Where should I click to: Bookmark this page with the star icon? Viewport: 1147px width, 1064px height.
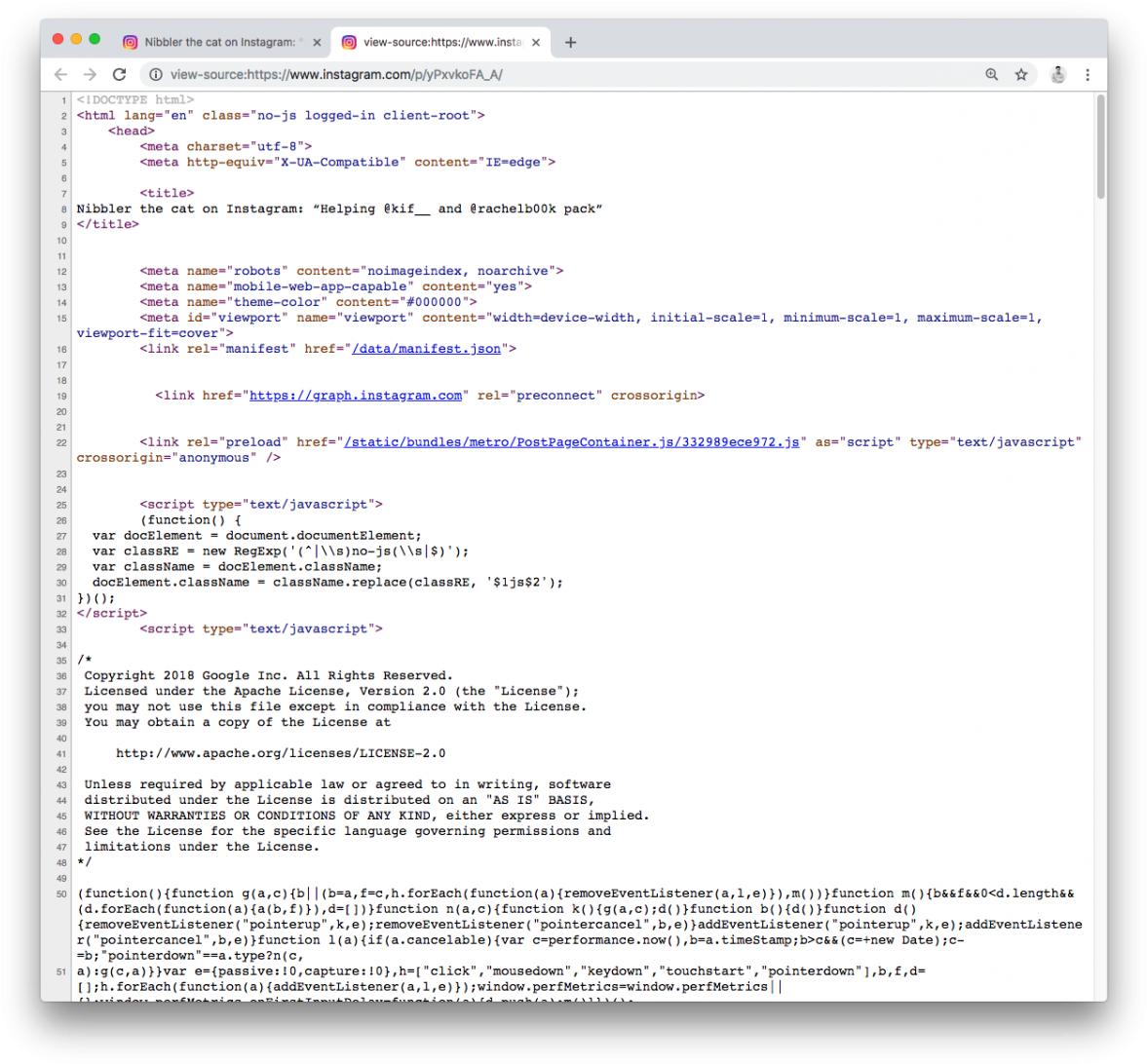(x=1021, y=75)
